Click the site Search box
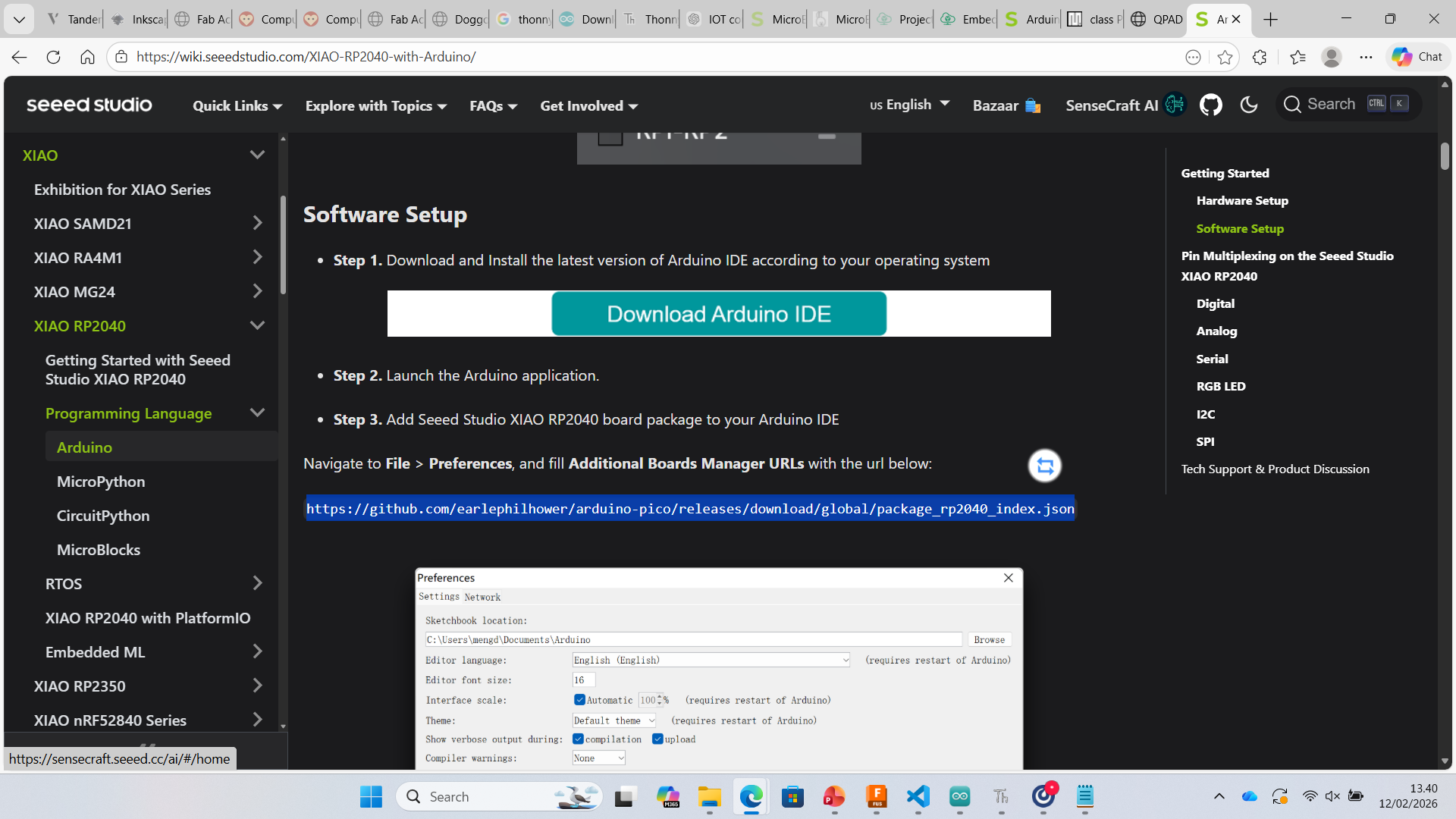 (1348, 104)
